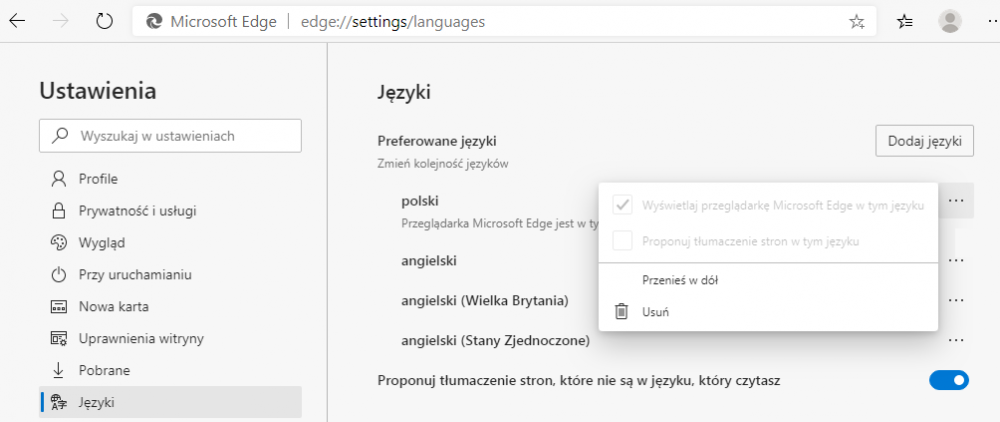
Task: Click the Pobrane download arrow icon
Action: pos(59,370)
